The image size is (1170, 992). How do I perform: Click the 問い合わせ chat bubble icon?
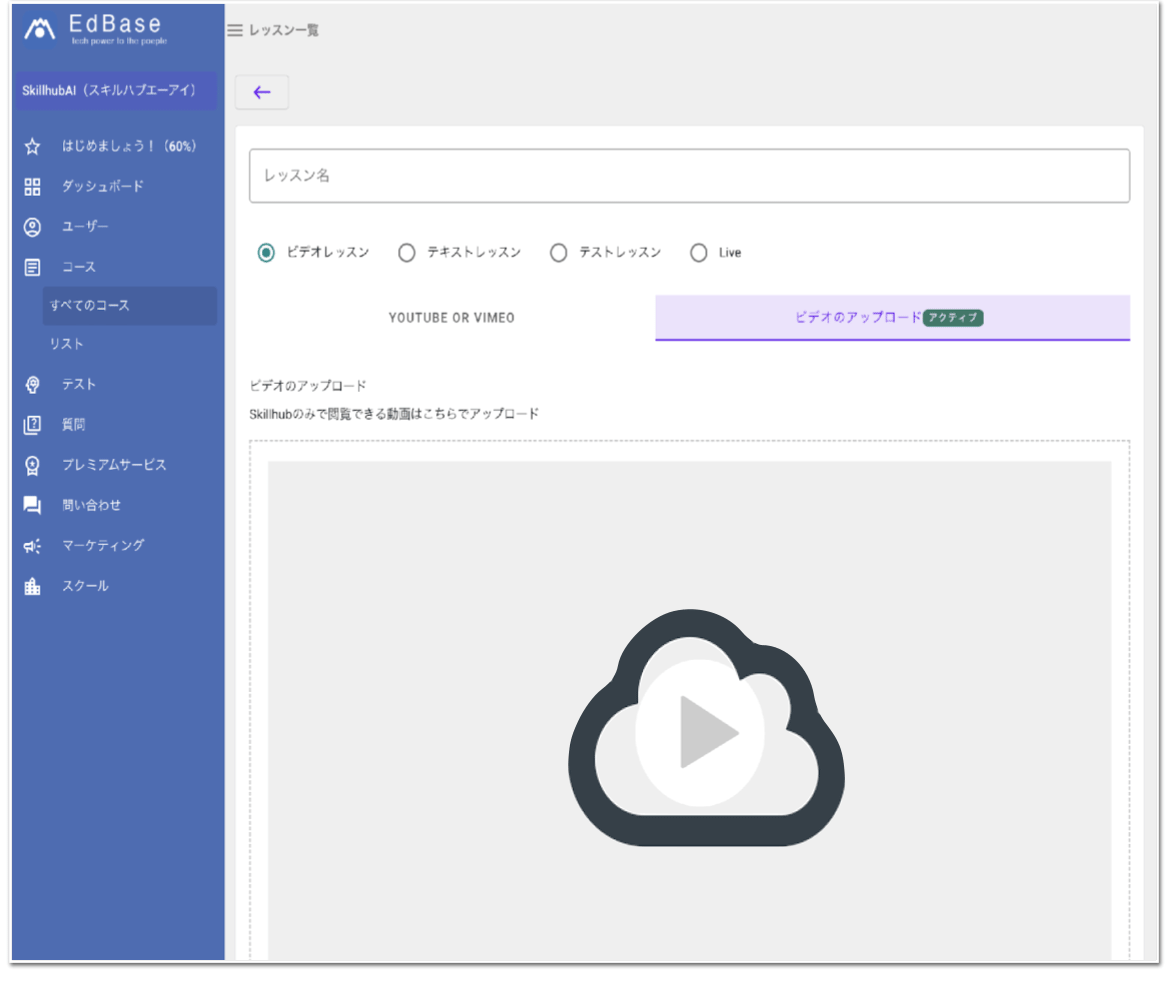pos(32,505)
